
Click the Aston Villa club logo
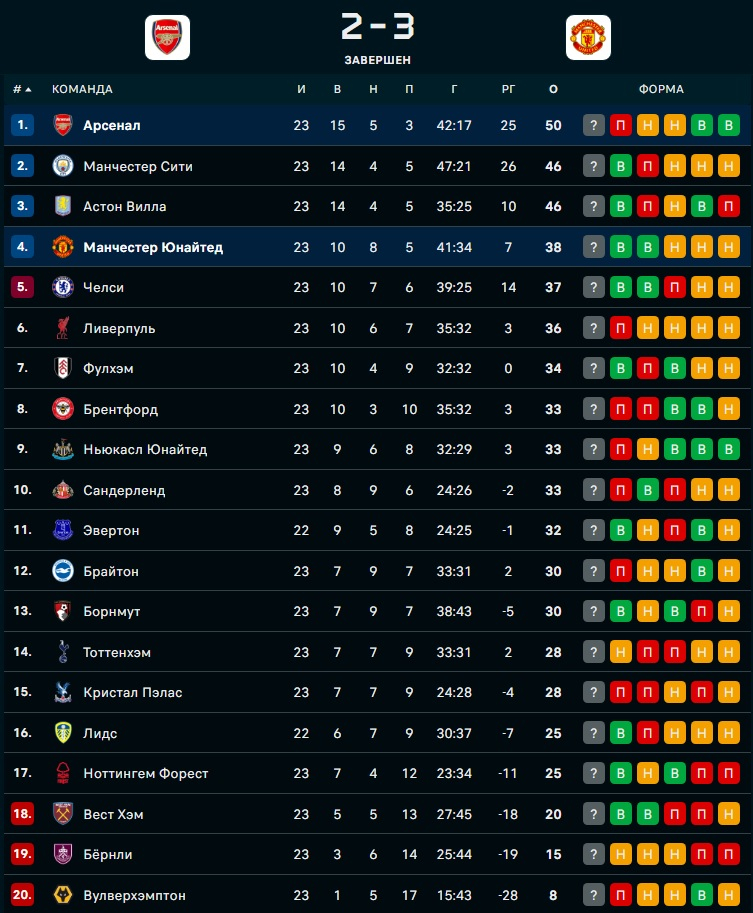coord(63,206)
